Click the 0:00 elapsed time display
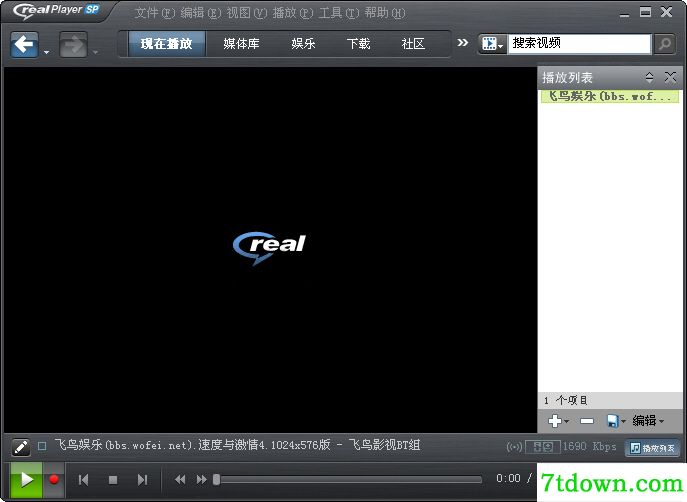This screenshot has width=687, height=502. [508, 478]
